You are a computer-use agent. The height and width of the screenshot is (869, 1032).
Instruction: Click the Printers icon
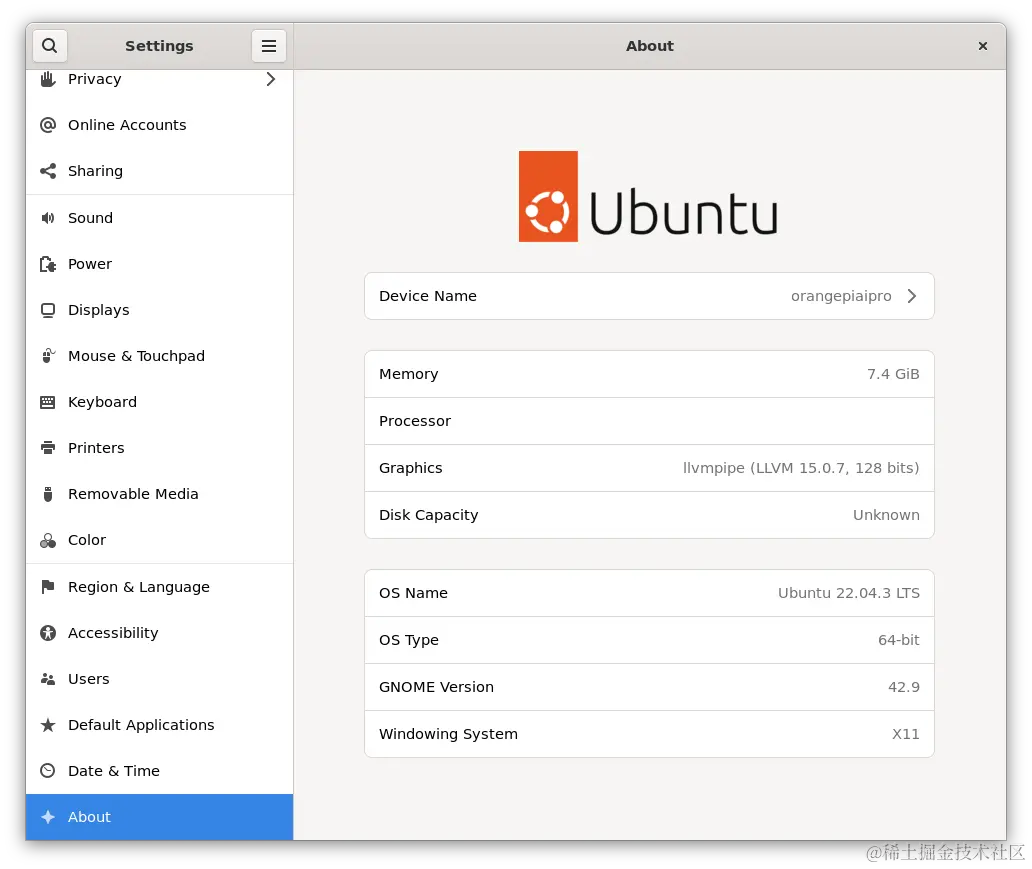[47, 448]
